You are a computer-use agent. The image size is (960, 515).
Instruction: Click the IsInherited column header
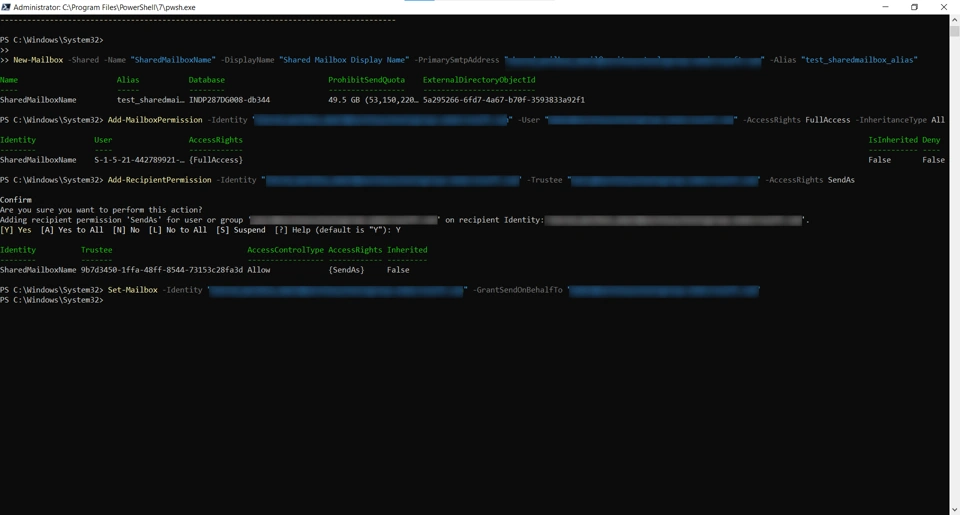point(893,140)
